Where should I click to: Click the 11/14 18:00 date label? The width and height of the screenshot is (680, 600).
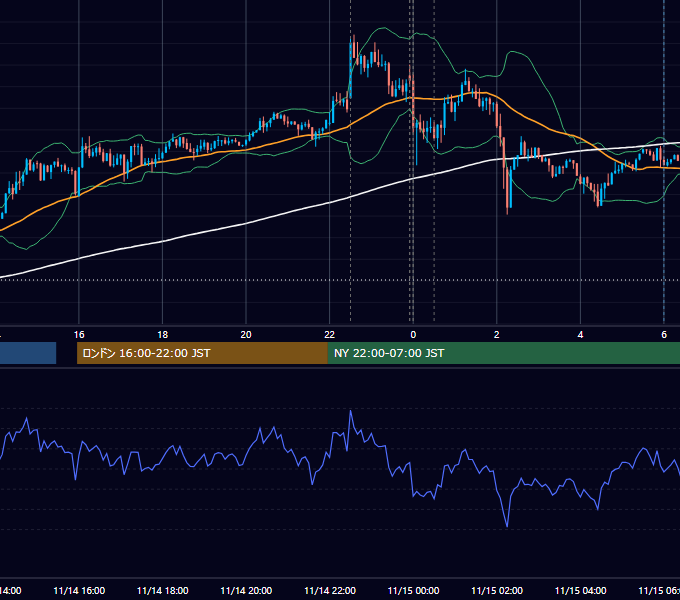point(163,591)
